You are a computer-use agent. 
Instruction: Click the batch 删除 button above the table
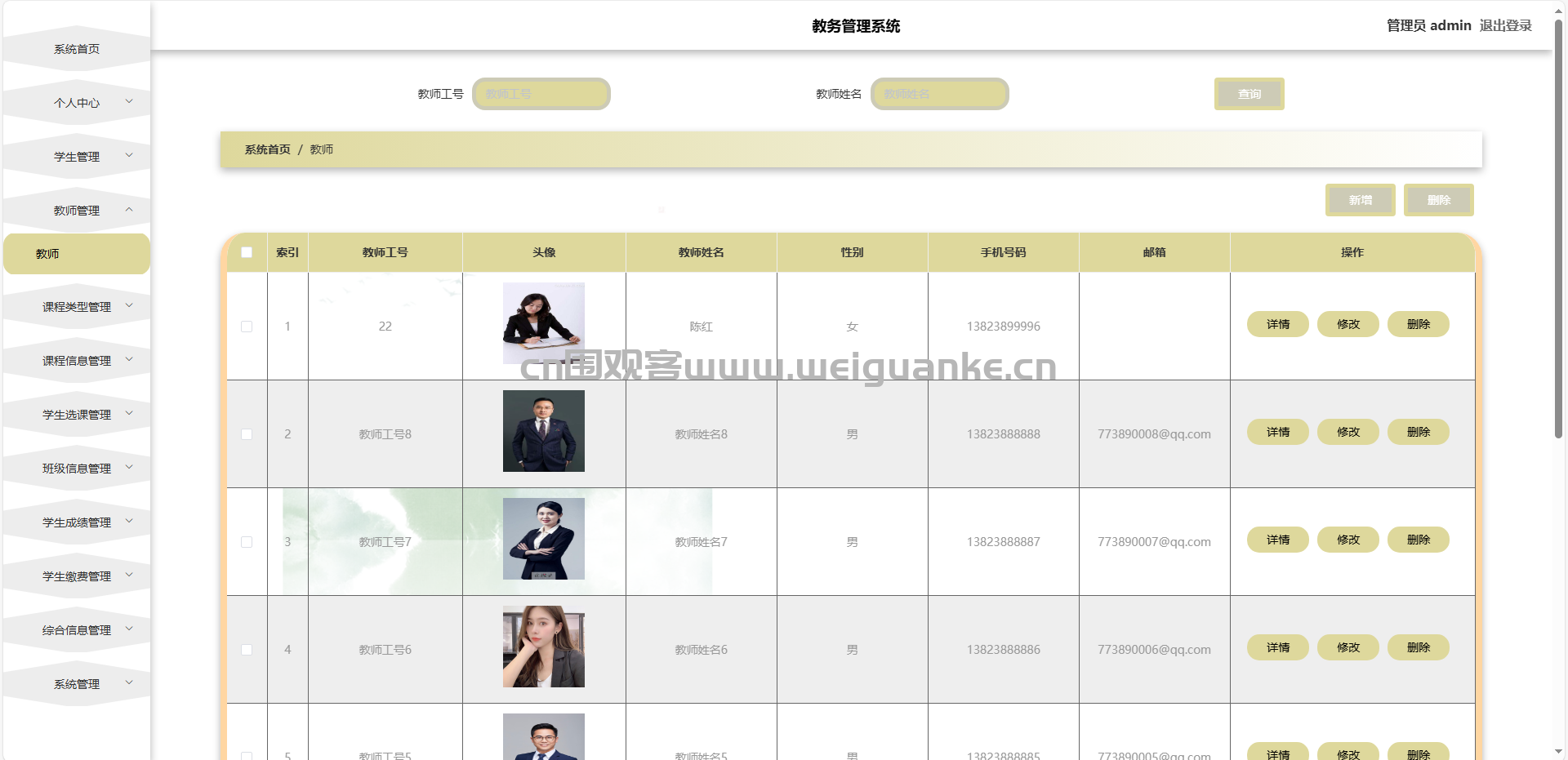tap(1439, 200)
